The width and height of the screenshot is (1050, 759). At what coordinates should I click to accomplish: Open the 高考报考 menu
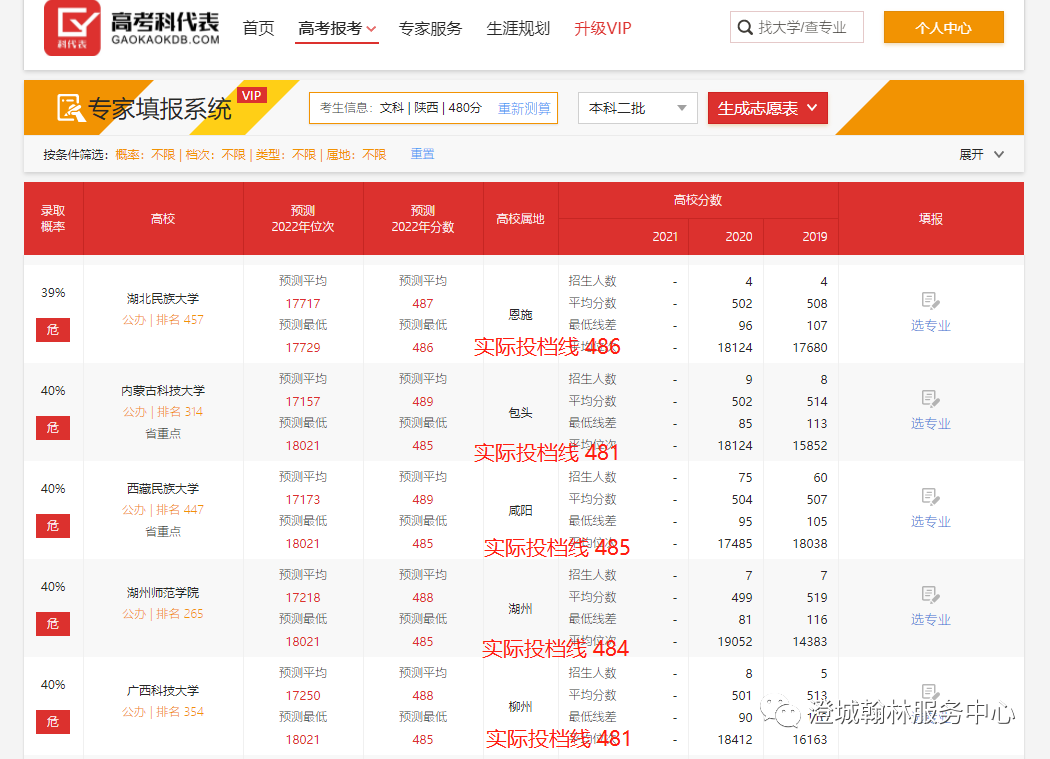[x=337, y=29]
